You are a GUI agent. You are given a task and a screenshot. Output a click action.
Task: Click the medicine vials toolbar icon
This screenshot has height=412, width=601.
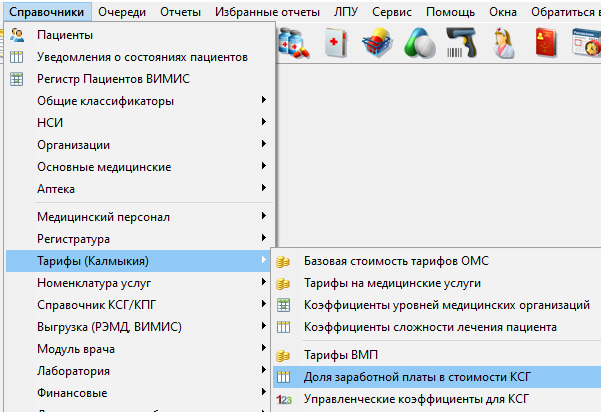(294, 43)
